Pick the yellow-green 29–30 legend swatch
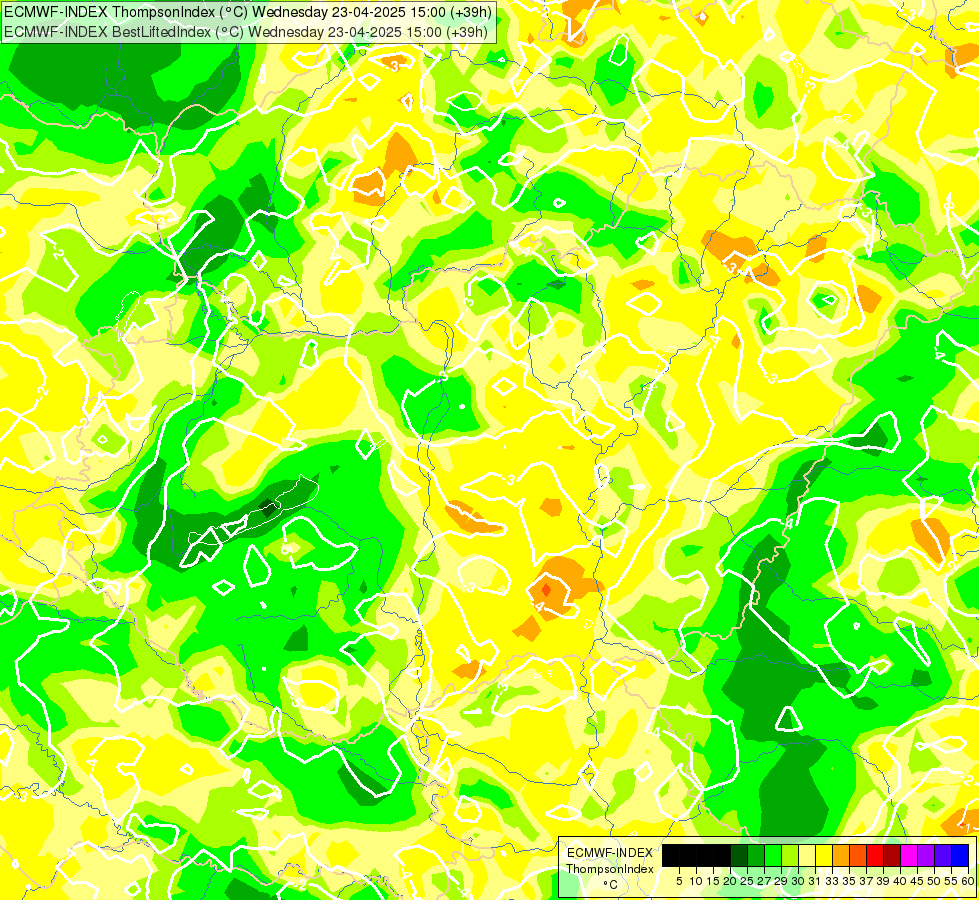 (790, 856)
